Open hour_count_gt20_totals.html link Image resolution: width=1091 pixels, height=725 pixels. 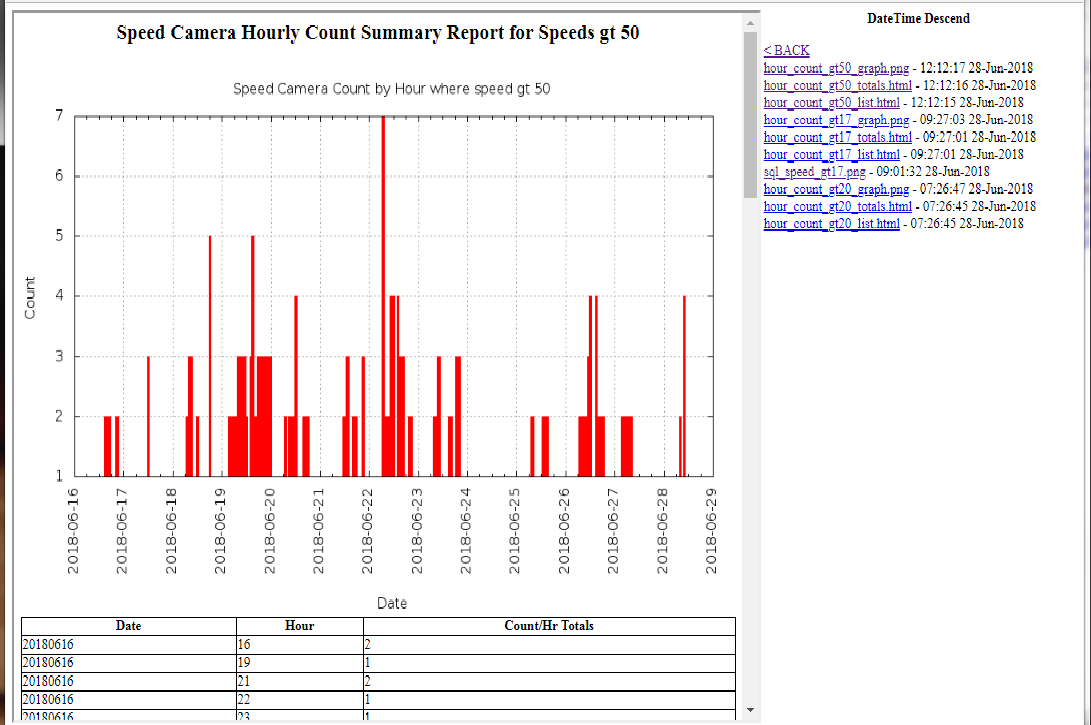click(x=837, y=206)
